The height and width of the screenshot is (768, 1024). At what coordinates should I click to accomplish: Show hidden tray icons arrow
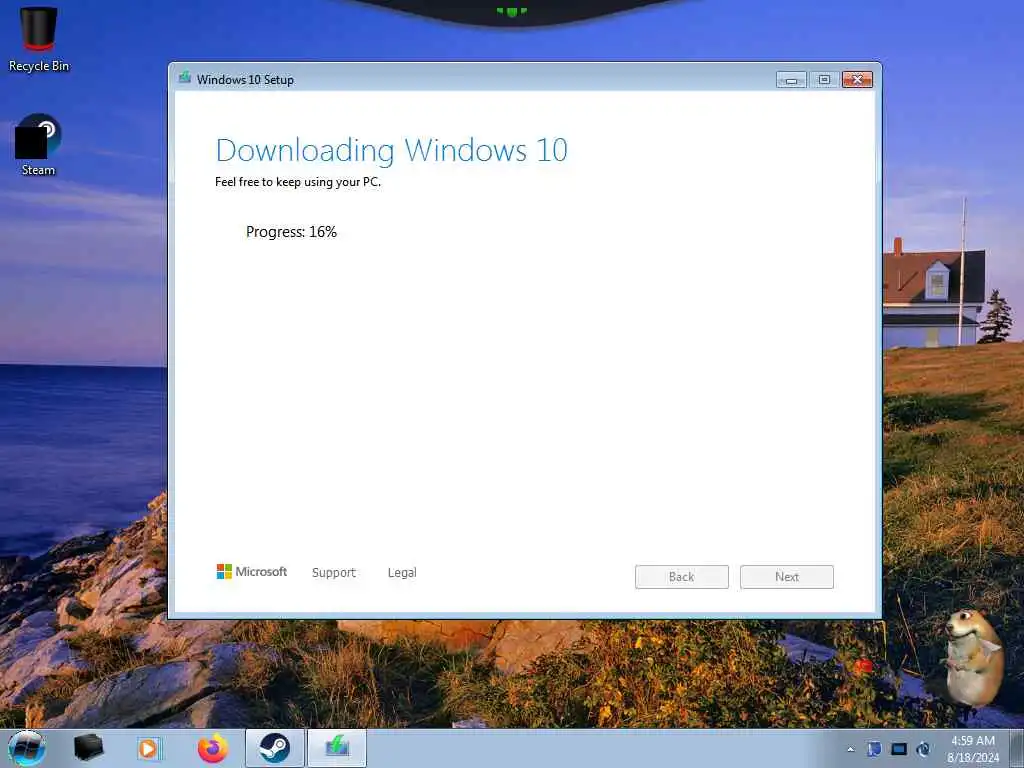pos(850,749)
